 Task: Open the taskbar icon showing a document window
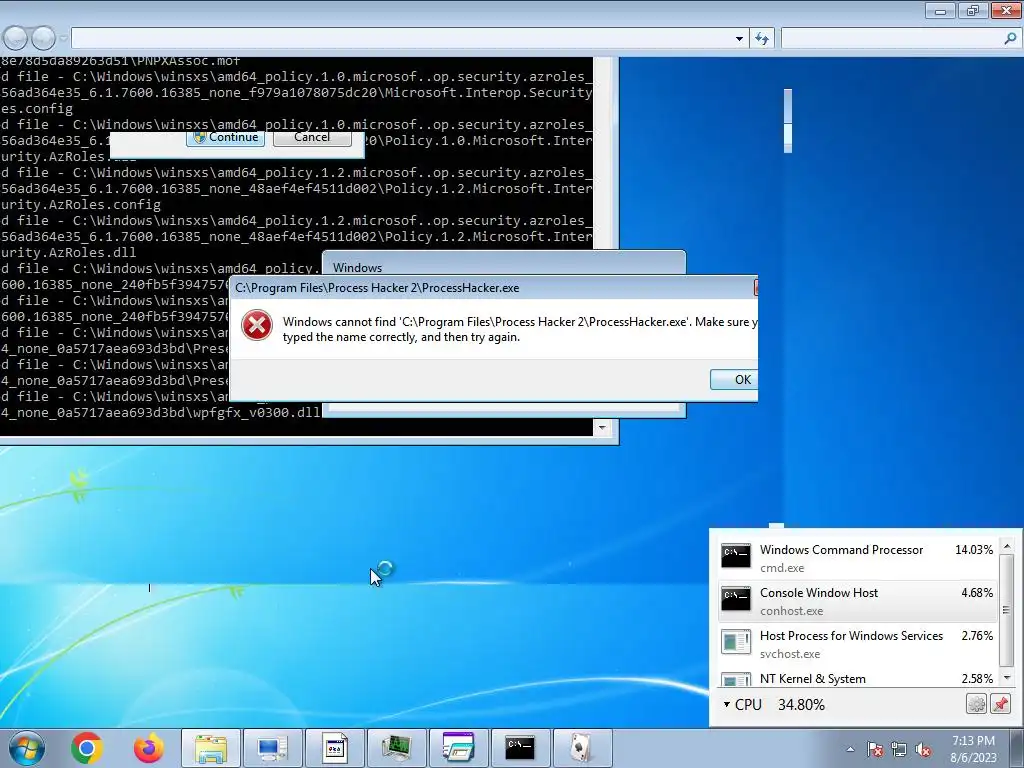click(334, 748)
